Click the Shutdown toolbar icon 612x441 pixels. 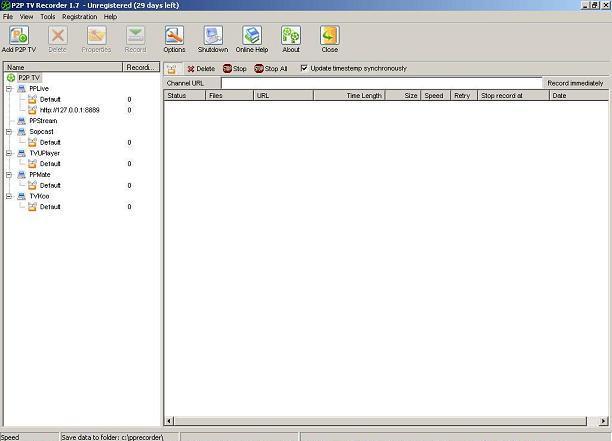coord(213,39)
